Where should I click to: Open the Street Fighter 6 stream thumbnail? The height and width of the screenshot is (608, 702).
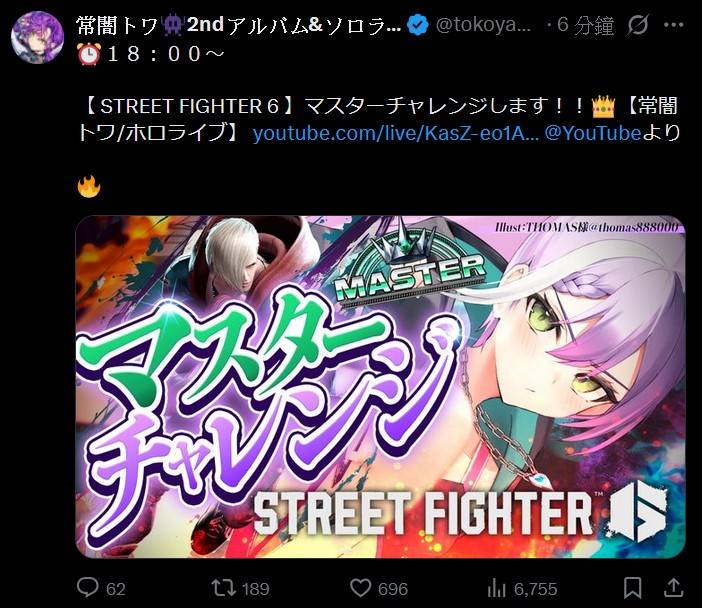(381, 387)
